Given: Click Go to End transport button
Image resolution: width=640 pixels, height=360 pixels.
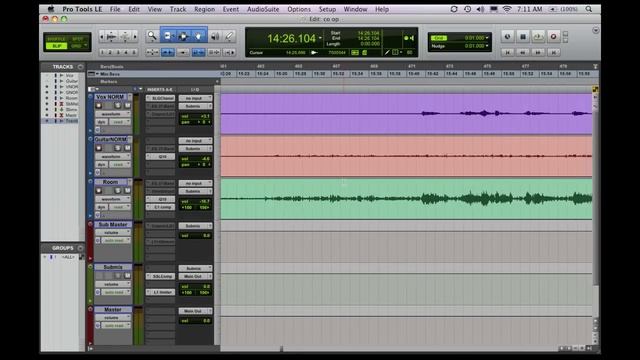Looking at the screenshot, I should pyautogui.click(x=553, y=52).
